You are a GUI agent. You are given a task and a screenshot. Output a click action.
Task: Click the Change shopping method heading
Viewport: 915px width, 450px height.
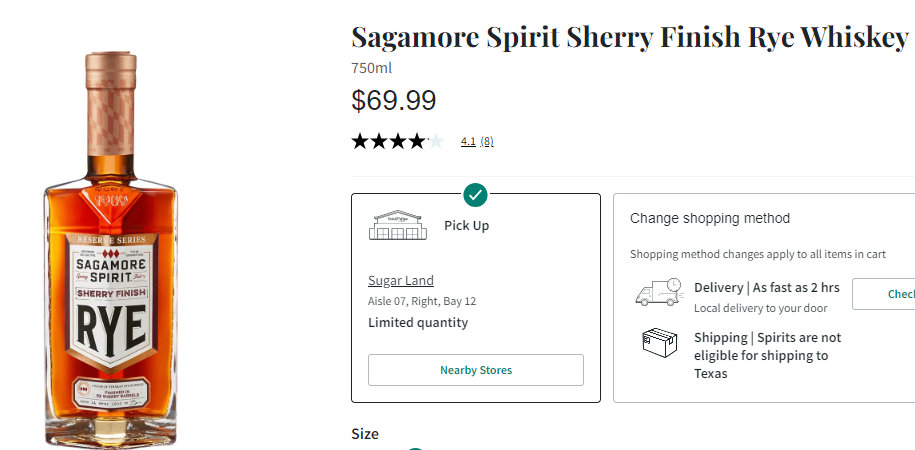pos(710,218)
